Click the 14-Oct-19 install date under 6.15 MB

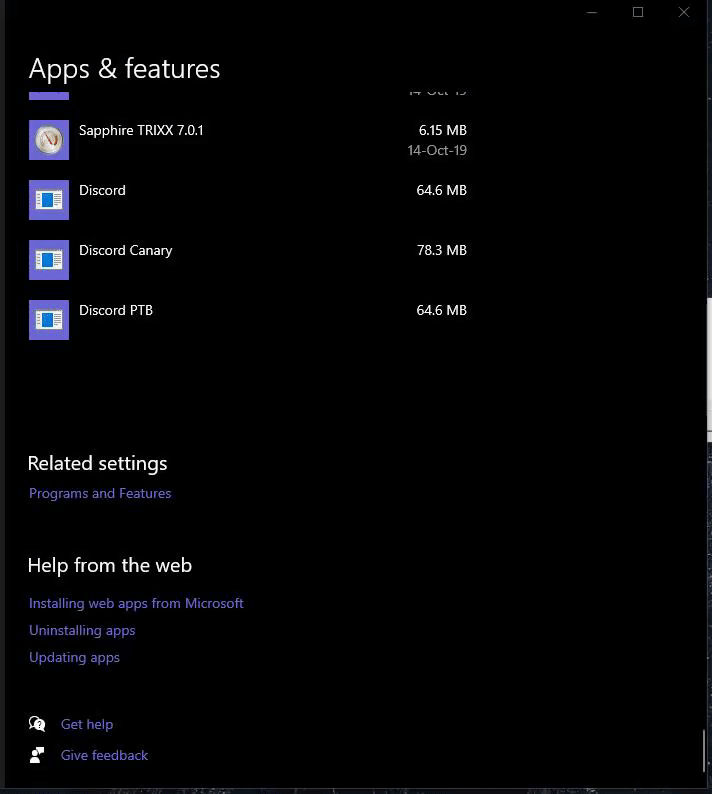pos(437,150)
